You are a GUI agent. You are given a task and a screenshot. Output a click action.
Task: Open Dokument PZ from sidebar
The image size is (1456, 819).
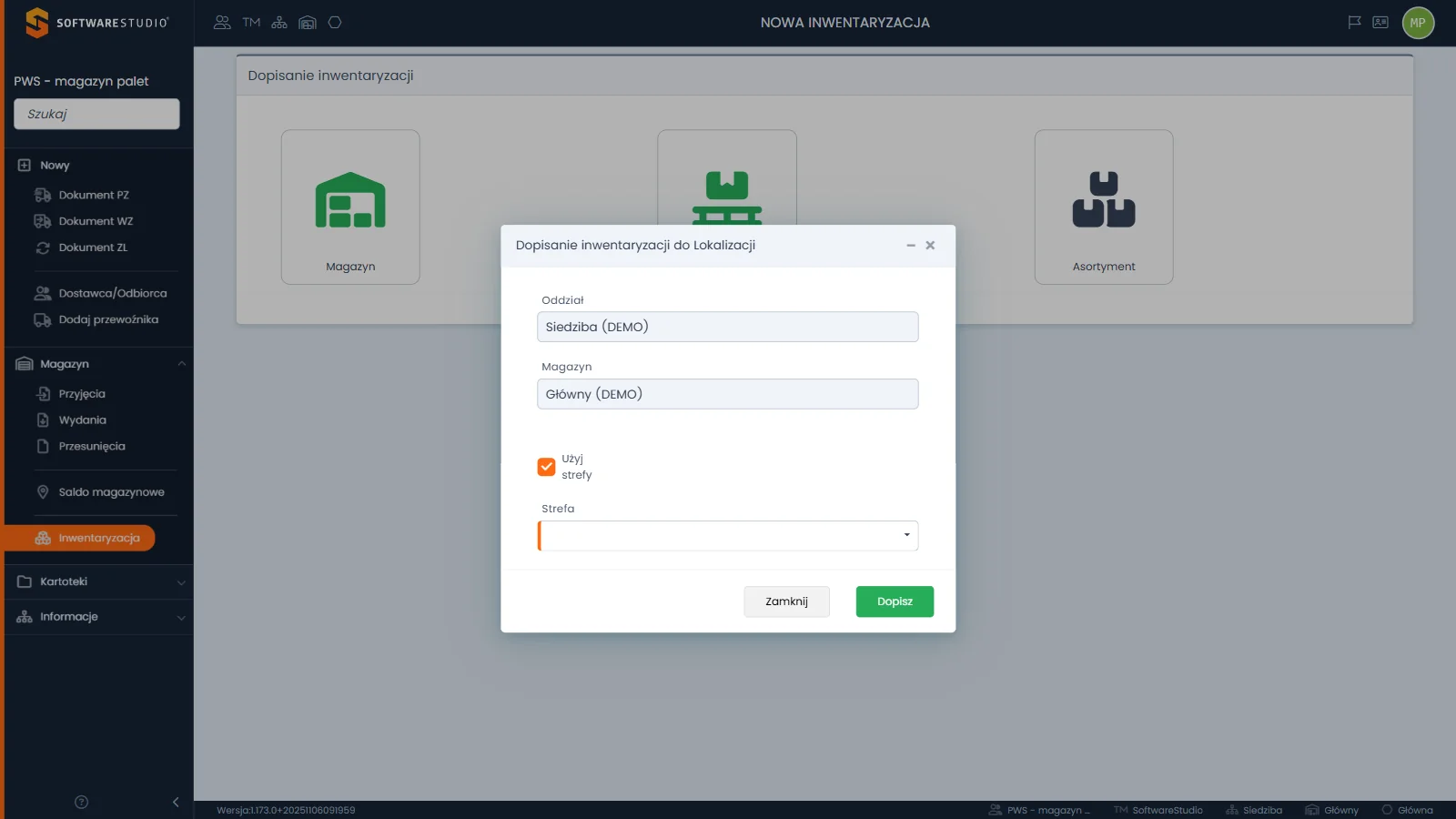[94, 195]
